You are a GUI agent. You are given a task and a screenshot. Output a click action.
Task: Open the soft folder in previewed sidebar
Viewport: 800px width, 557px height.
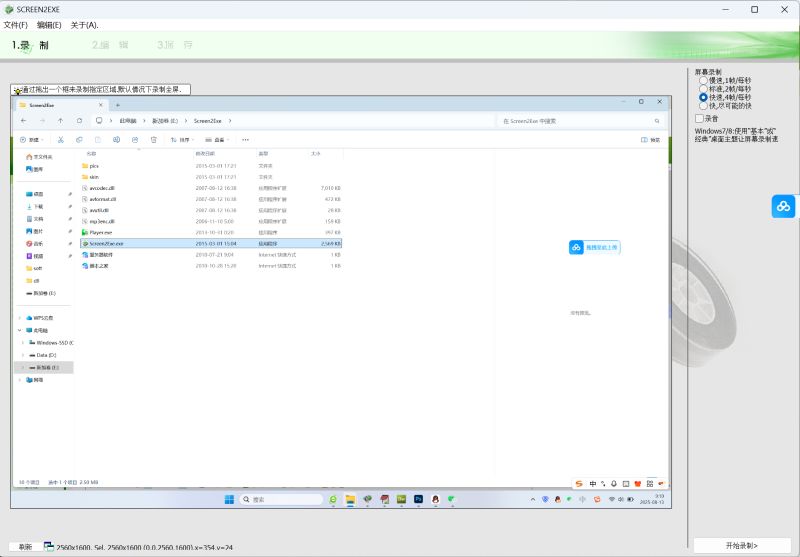click(x=34, y=268)
